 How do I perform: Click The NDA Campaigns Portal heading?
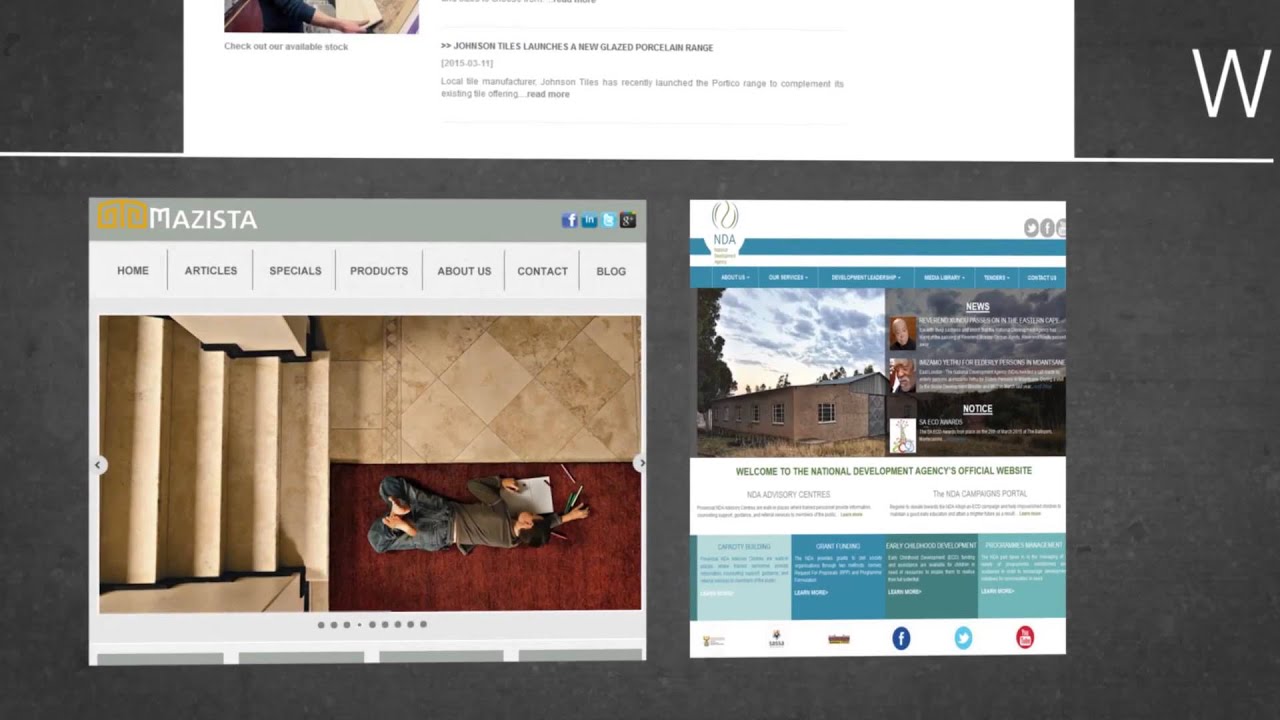click(980, 494)
